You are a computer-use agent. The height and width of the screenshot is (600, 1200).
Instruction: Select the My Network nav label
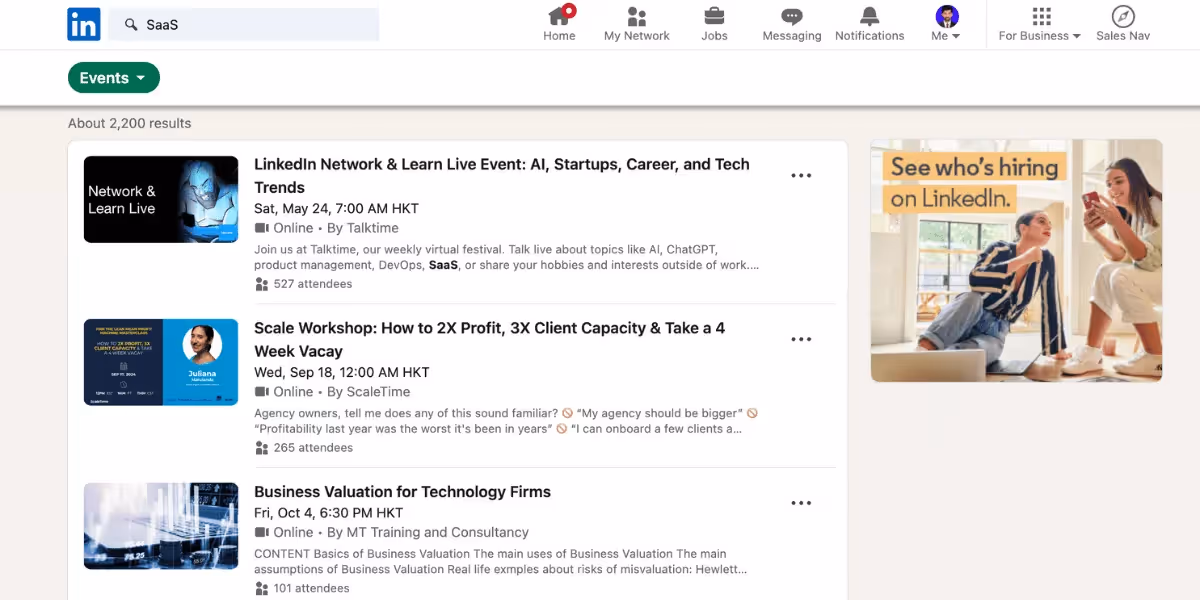[637, 36]
